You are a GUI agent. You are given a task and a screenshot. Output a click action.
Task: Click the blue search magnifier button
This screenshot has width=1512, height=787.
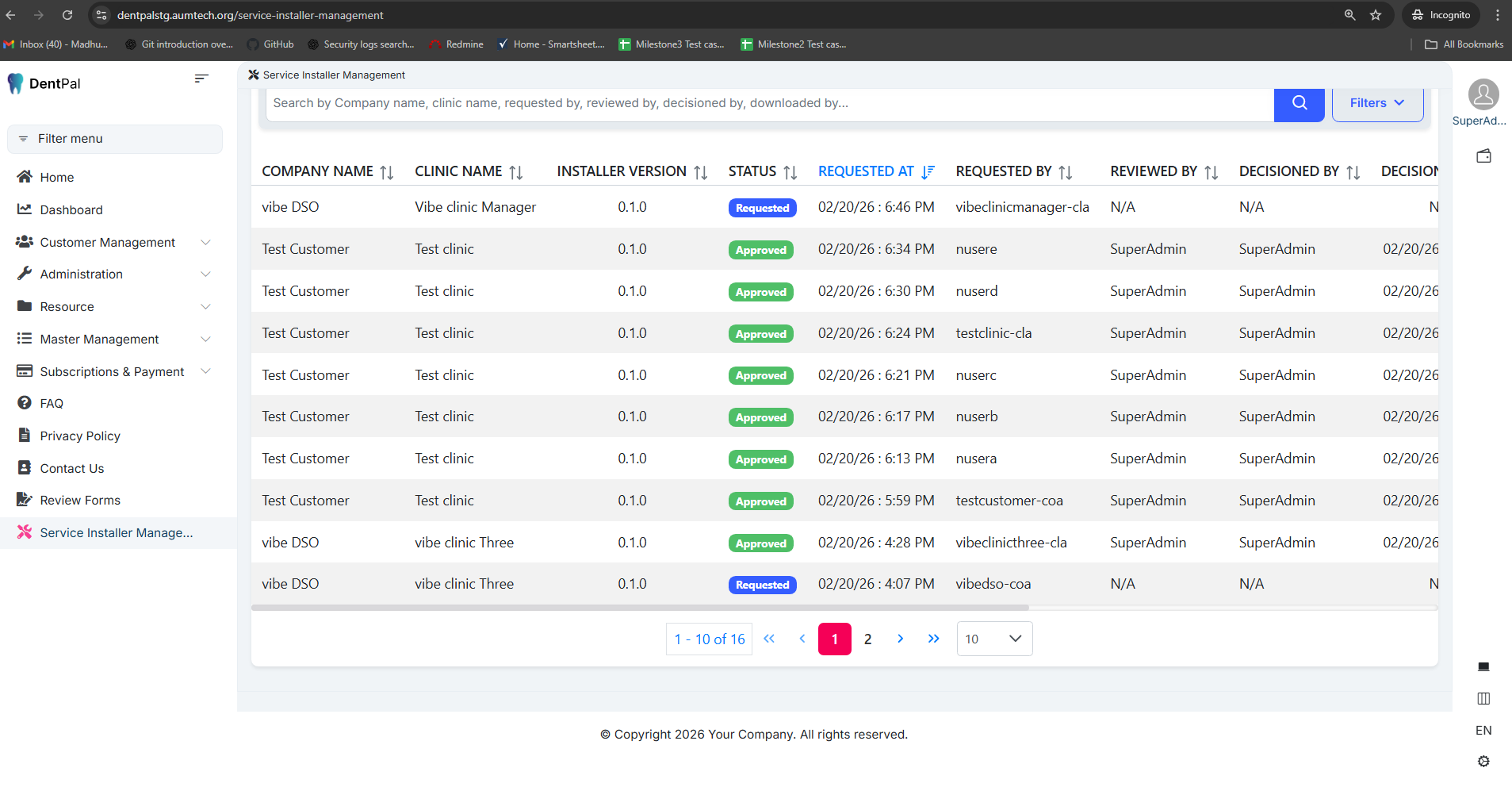1298,103
